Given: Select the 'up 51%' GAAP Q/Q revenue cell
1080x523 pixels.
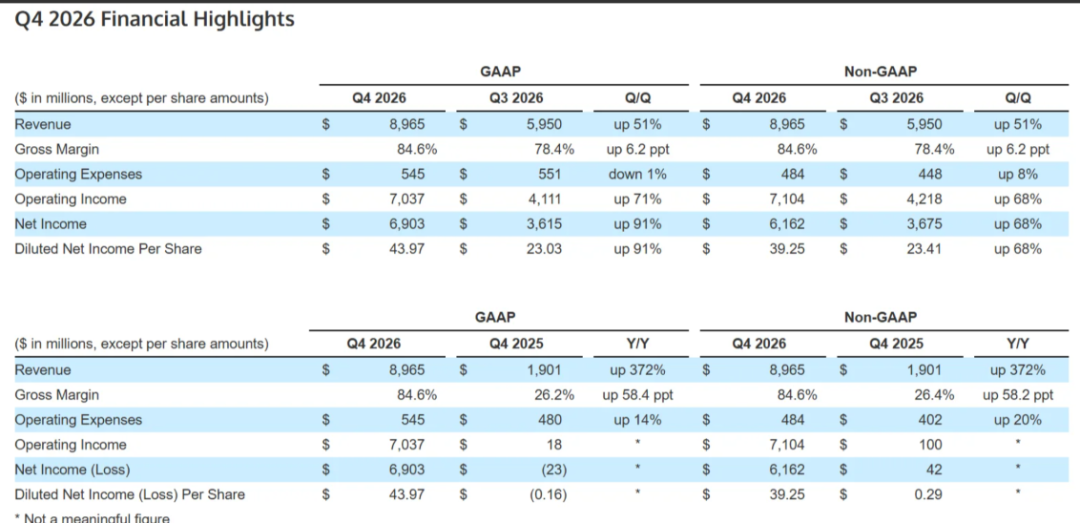Looking at the screenshot, I should click(x=637, y=125).
